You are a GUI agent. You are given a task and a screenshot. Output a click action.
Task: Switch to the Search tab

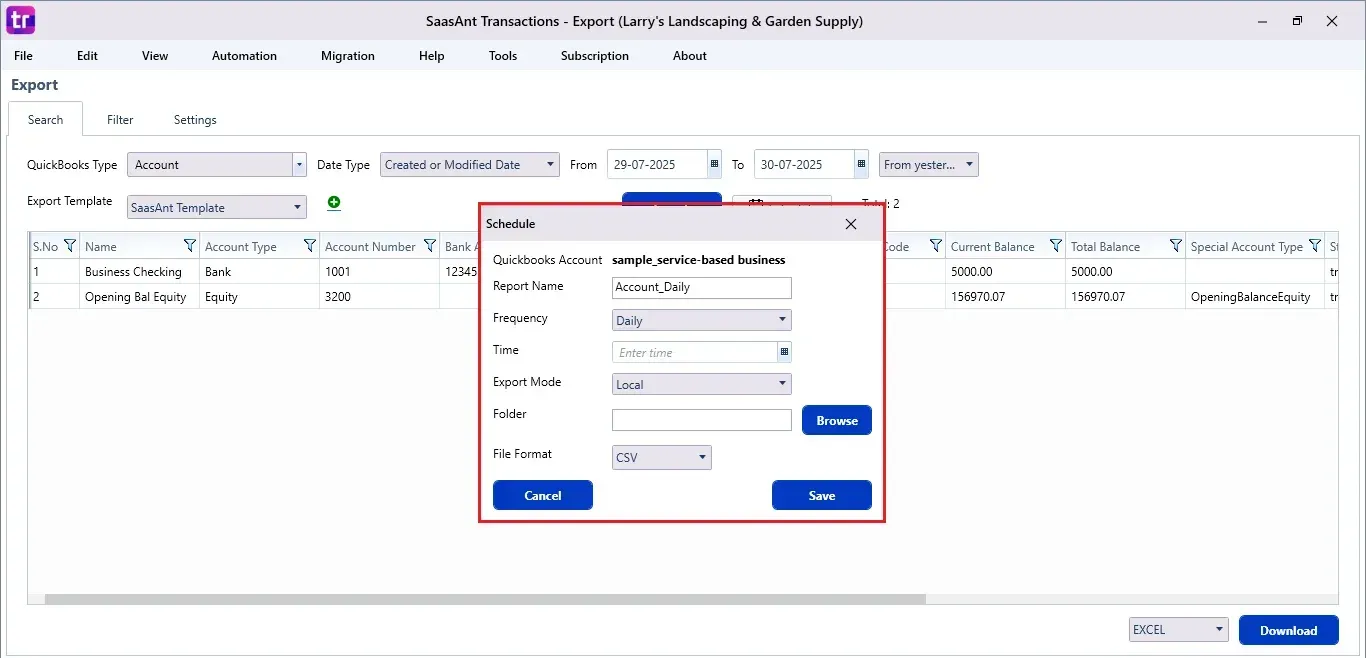pos(45,120)
